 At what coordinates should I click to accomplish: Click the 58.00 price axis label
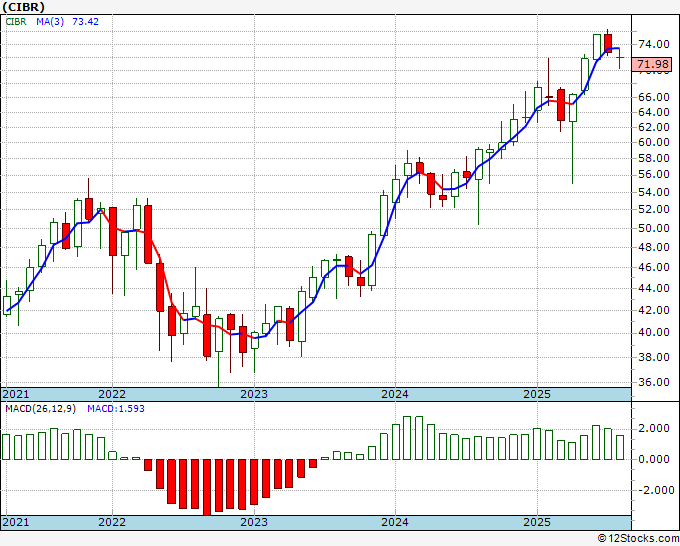[x=654, y=158]
